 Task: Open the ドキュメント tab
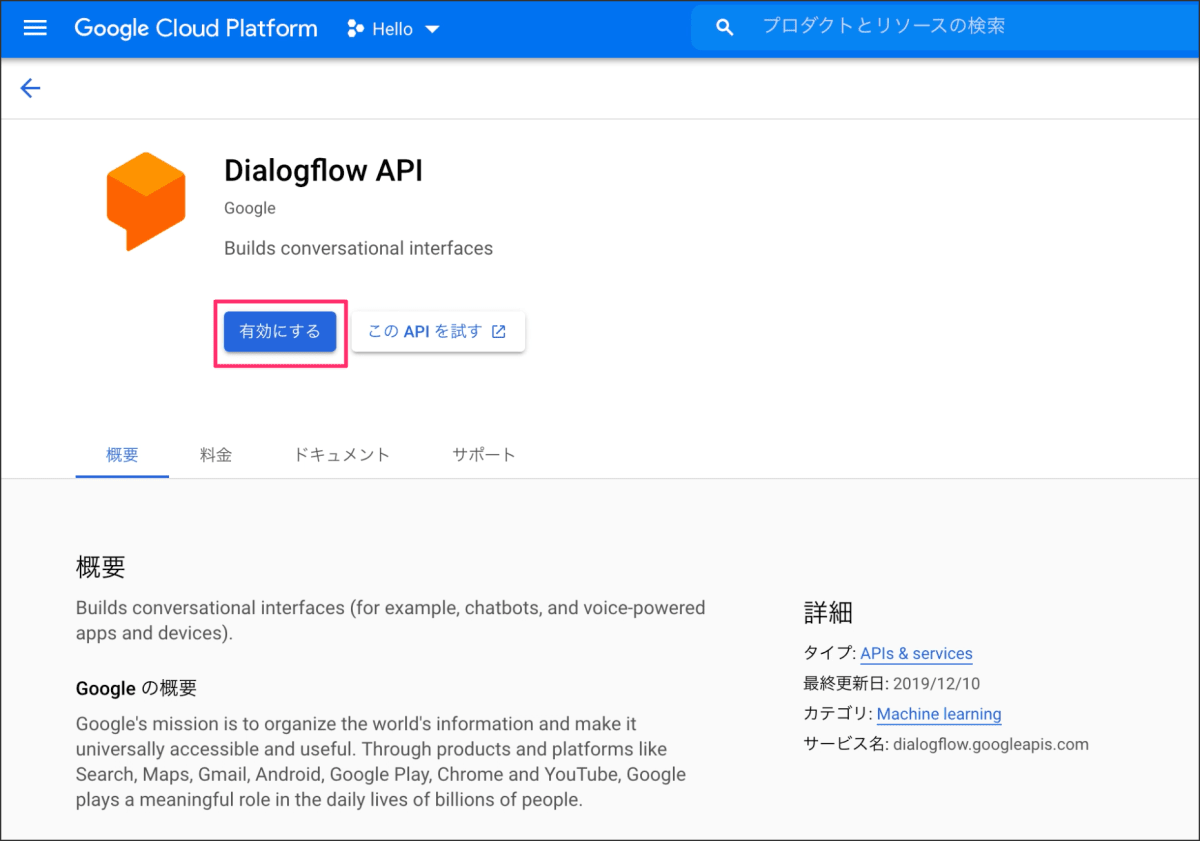[342, 455]
